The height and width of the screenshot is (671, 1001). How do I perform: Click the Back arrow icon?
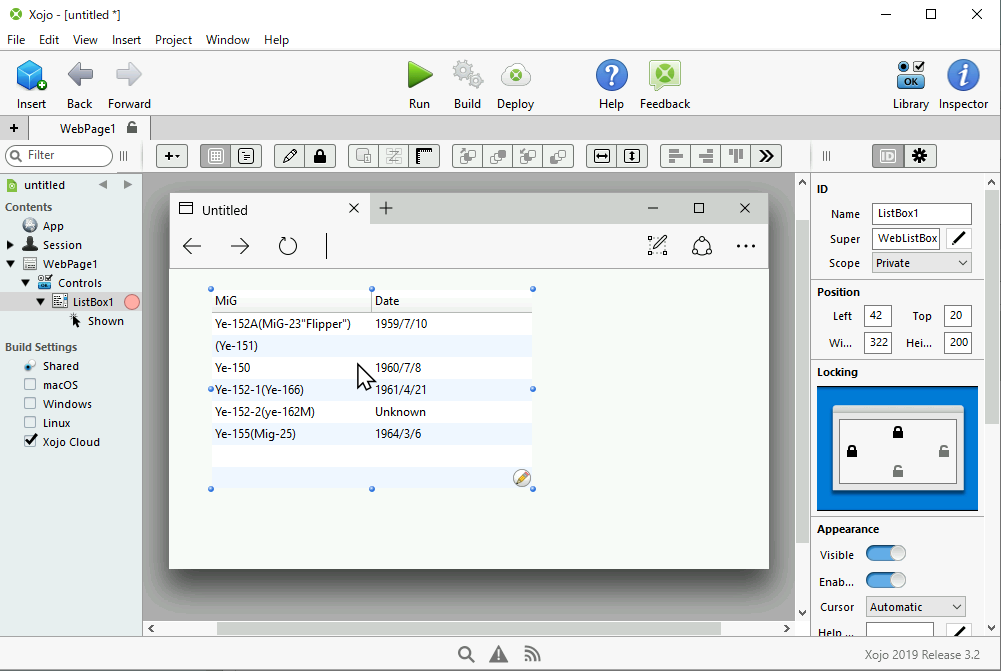[x=80, y=75]
